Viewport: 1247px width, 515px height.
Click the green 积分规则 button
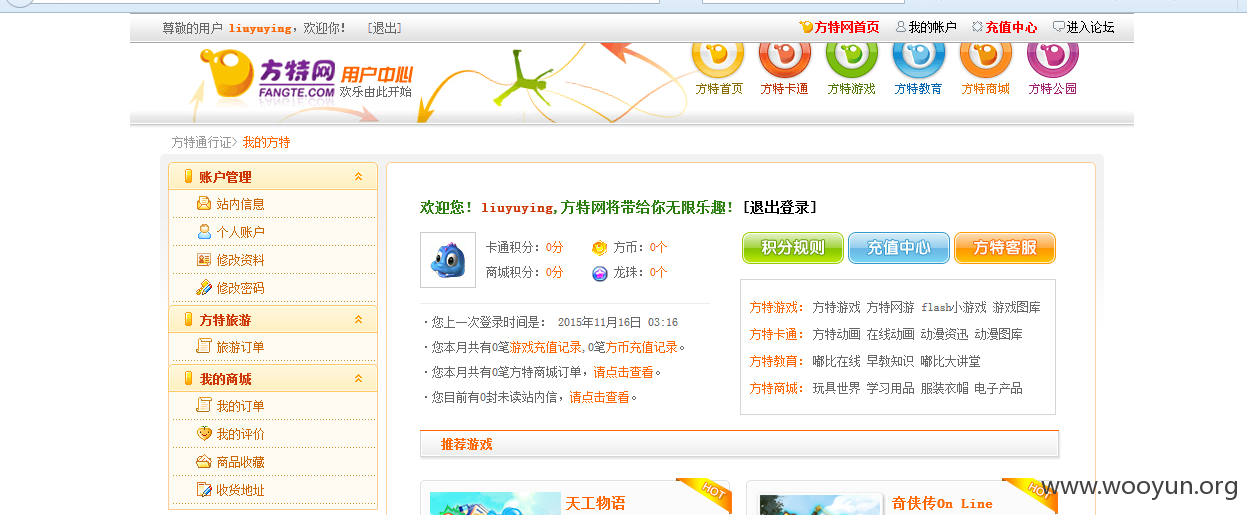coord(793,248)
